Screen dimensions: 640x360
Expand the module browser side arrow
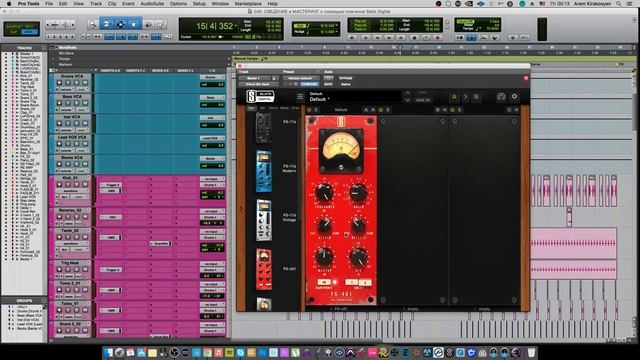pyautogui.click(x=241, y=209)
